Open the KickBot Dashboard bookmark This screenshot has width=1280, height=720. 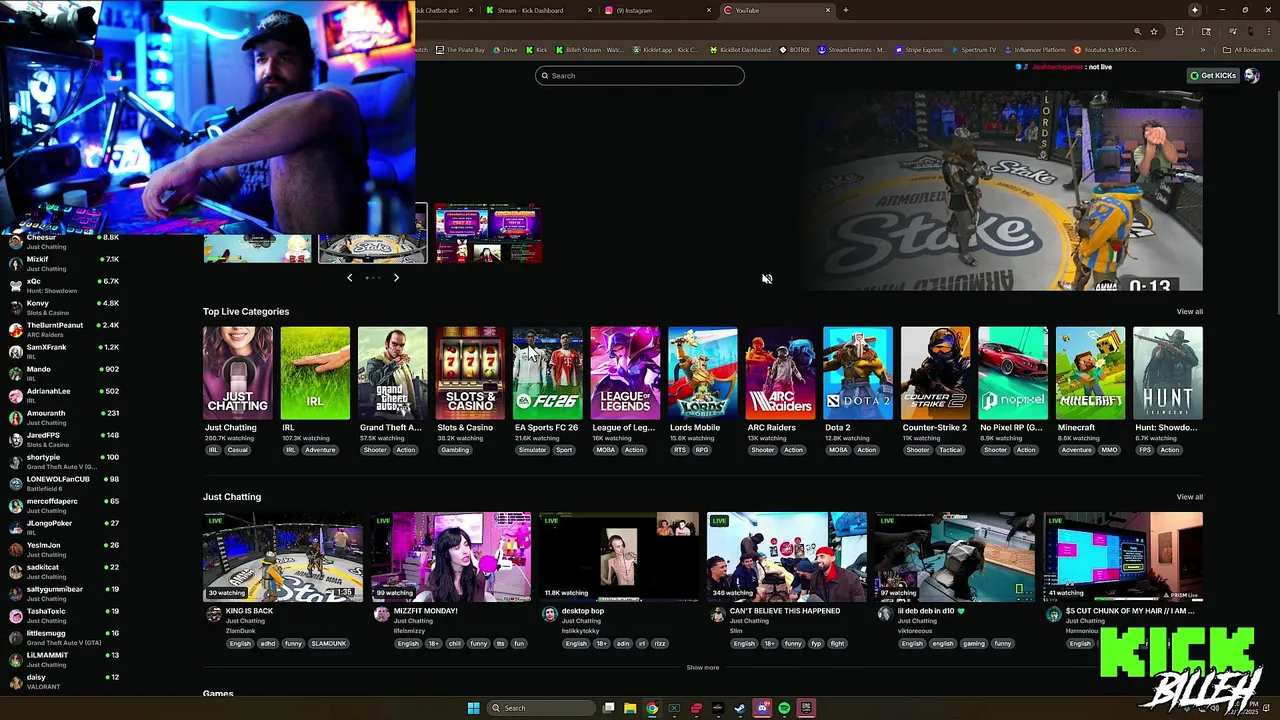pos(741,50)
